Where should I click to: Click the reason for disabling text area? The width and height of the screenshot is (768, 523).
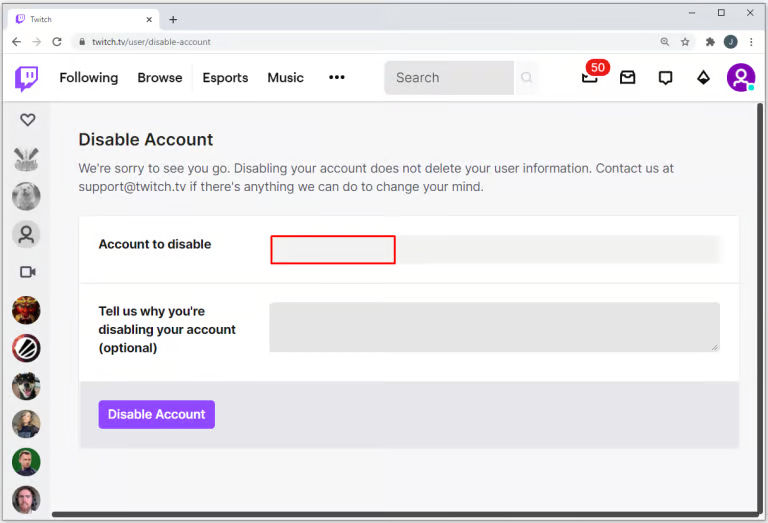pos(495,327)
